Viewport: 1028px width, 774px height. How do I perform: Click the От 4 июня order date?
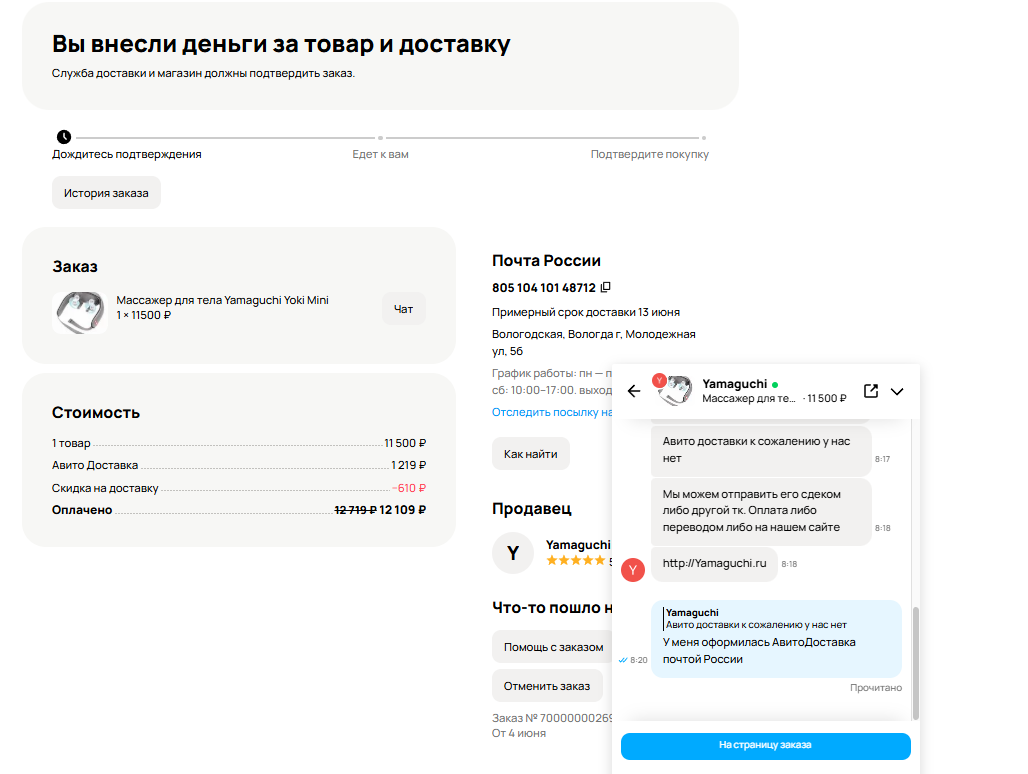pos(519,733)
